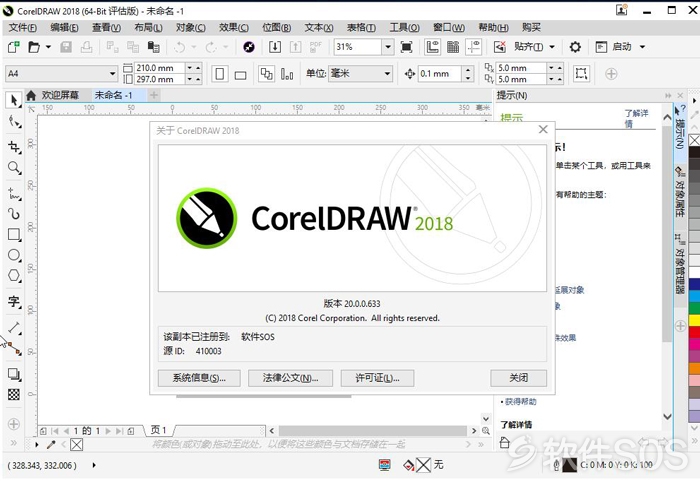Toggle landscape page orientation
Screen dimensions: 700x481
coord(240,74)
